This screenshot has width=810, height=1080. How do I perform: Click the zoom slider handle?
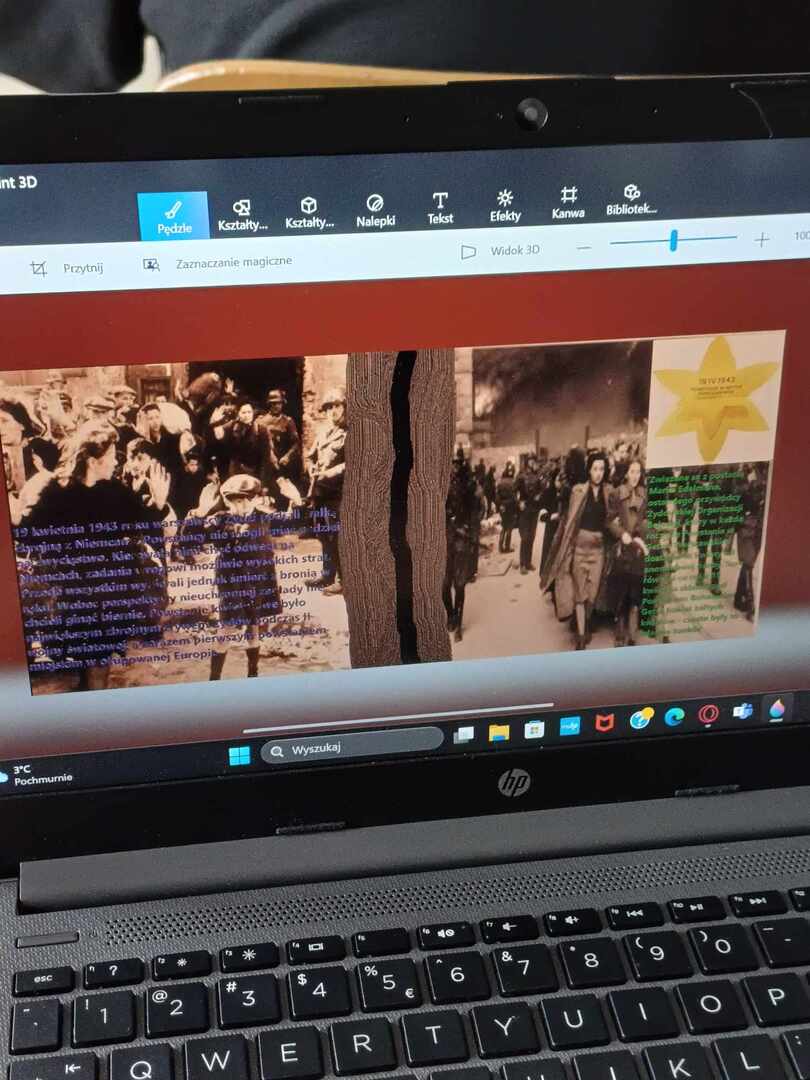[x=674, y=240]
